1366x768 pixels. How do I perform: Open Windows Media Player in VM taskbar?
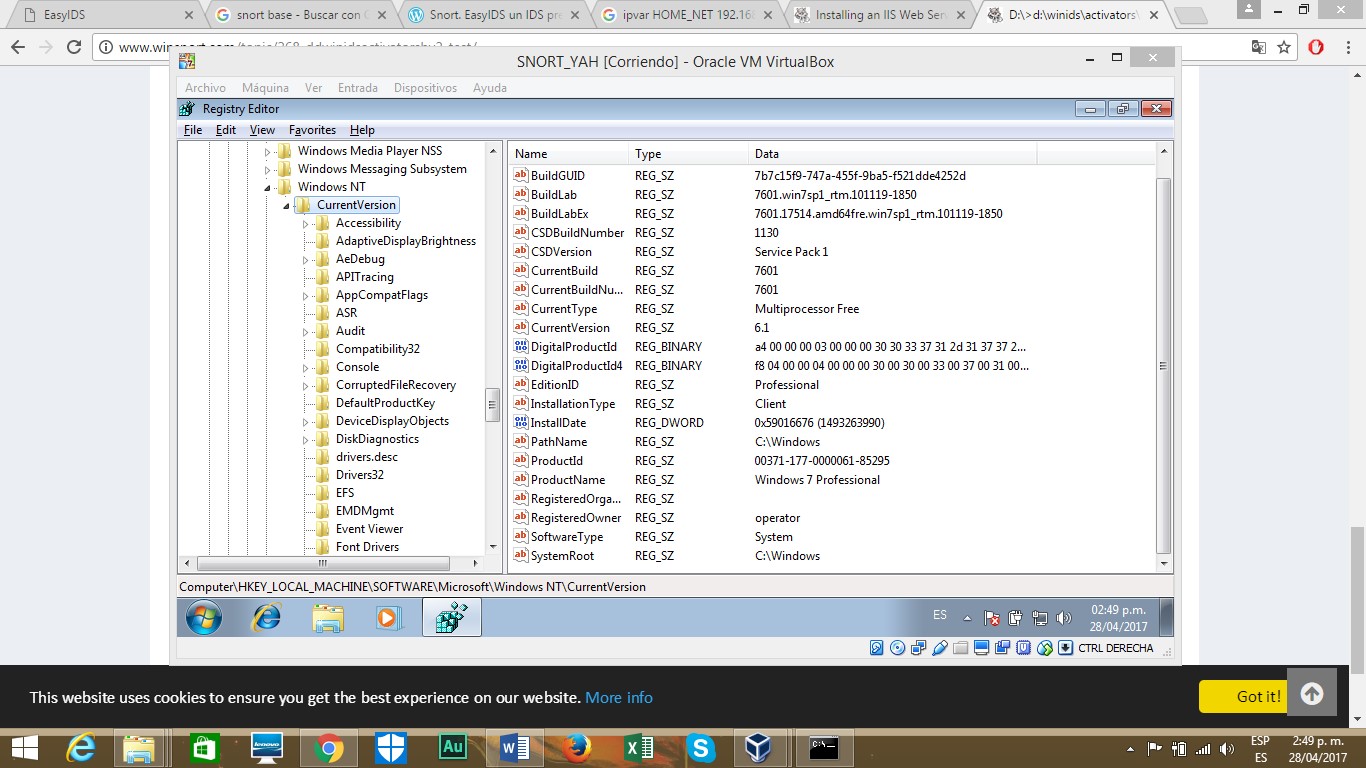tap(388, 618)
